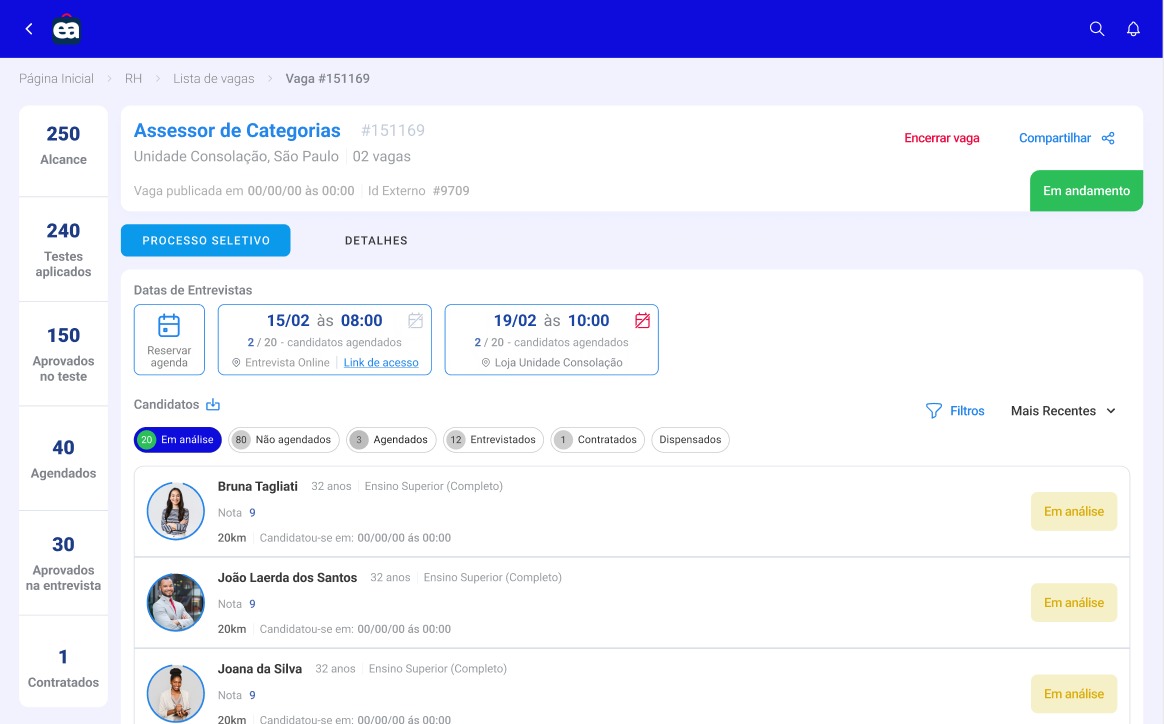The width and height of the screenshot is (1164, 724).
Task: Click the download icon next to Candidatos
Action: click(x=212, y=405)
